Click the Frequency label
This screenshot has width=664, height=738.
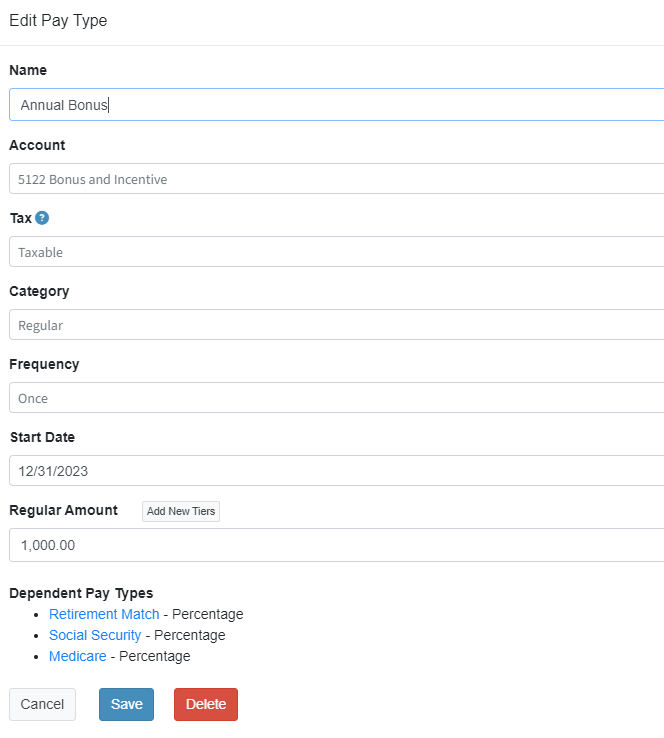[x=44, y=364]
